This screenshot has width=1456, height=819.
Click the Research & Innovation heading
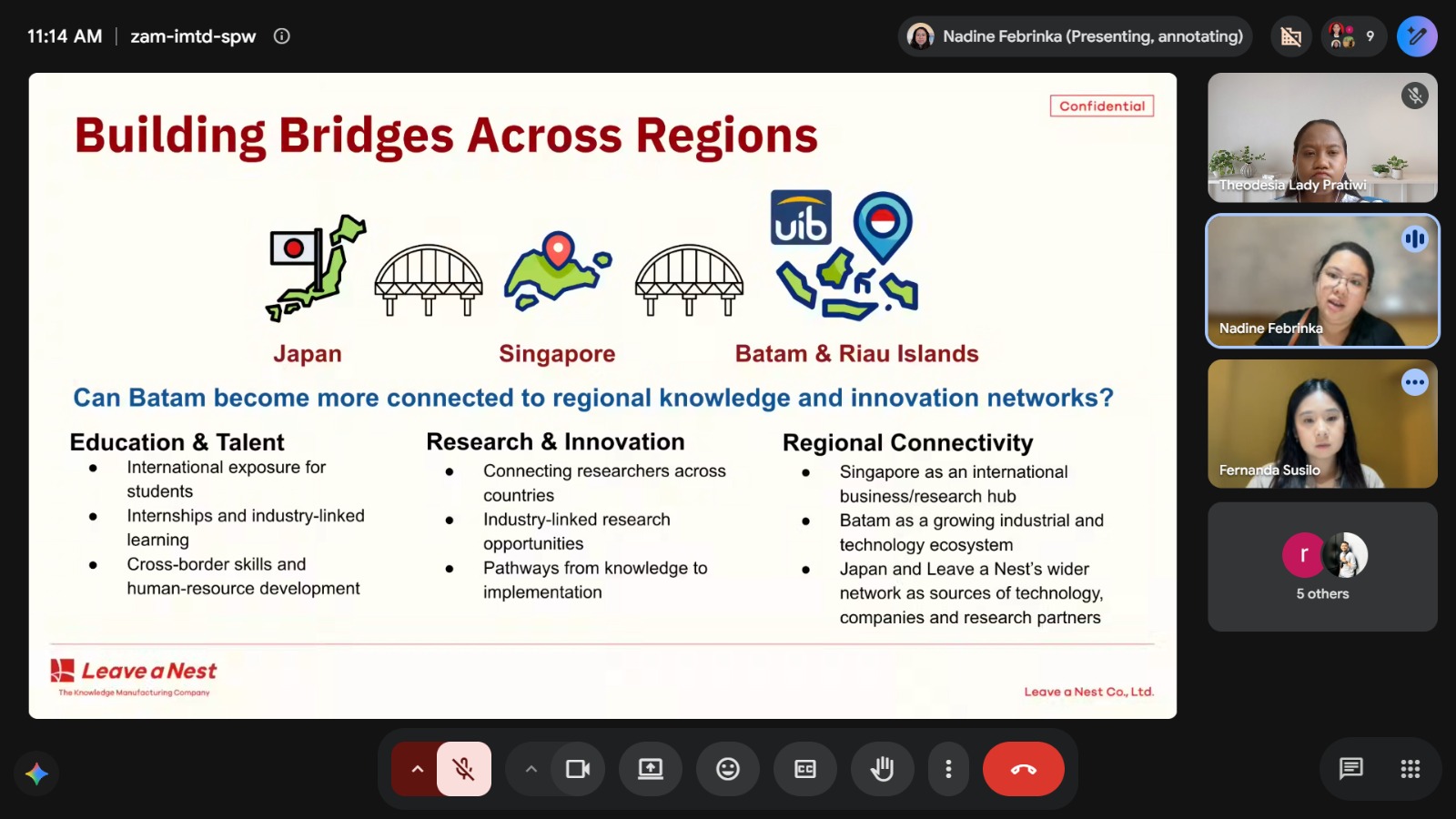coord(555,442)
